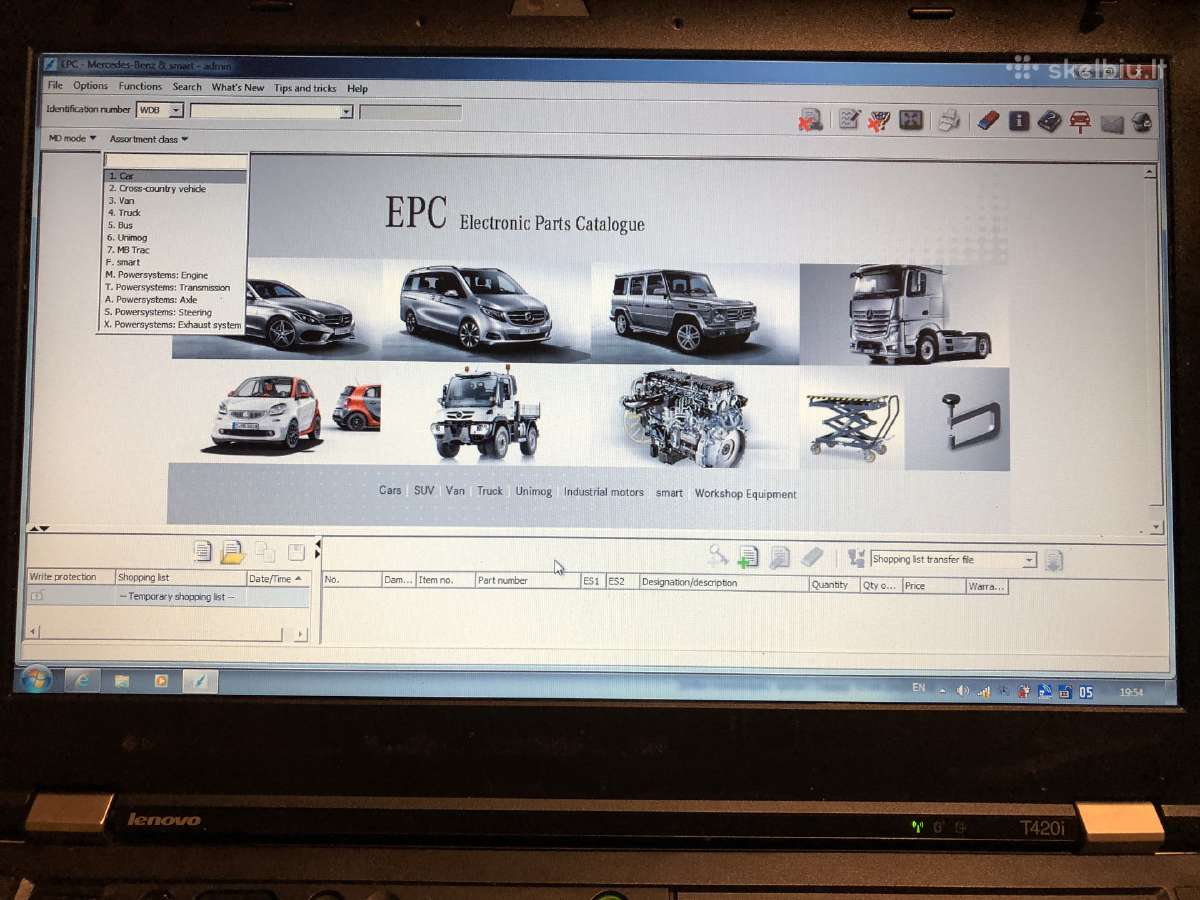Click the save floppy disk icon
Screen dimensions: 1200x900
click(296, 552)
